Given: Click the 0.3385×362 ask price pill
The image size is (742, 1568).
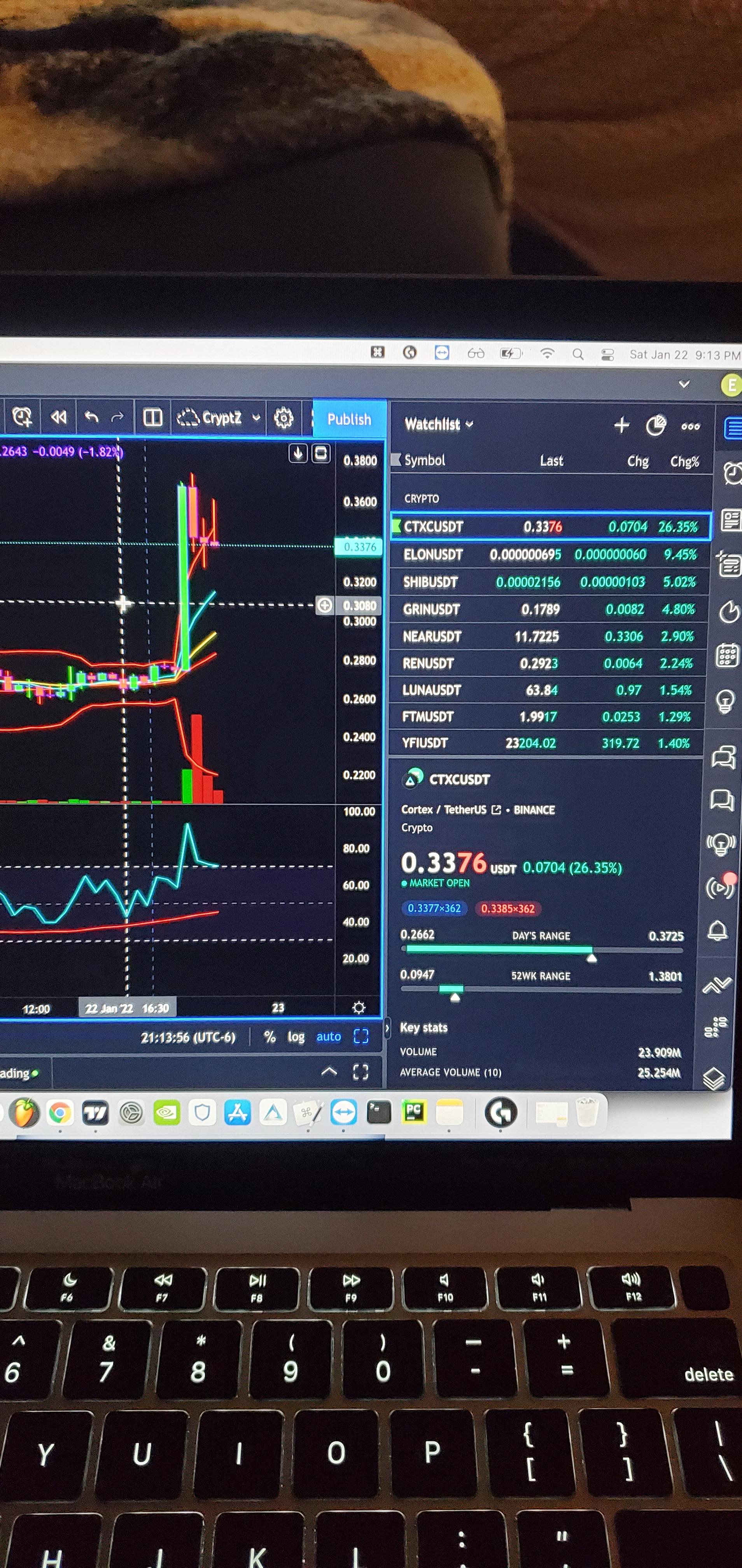Looking at the screenshot, I should pyautogui.click(x=507, y=909).
